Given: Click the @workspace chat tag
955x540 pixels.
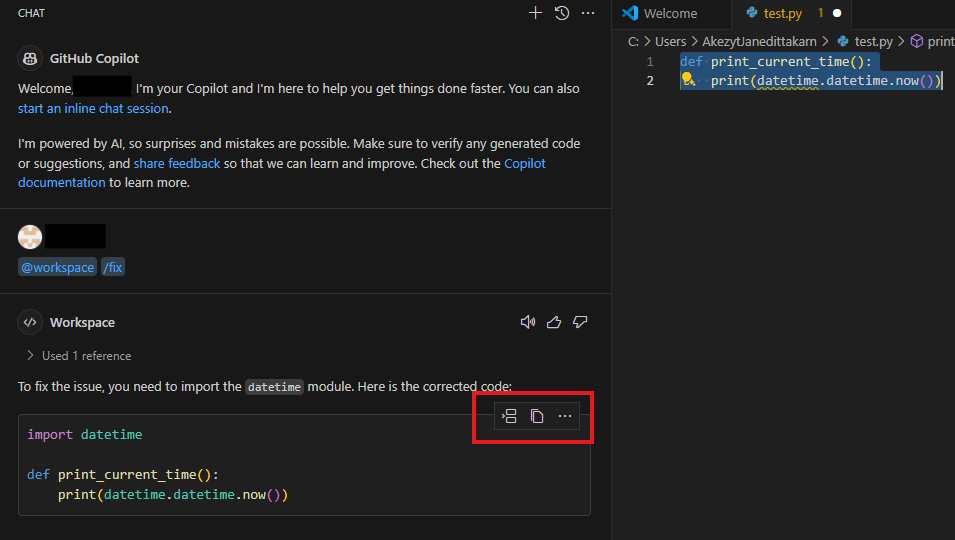Looking at the screenshot, I should coord(57,267).
